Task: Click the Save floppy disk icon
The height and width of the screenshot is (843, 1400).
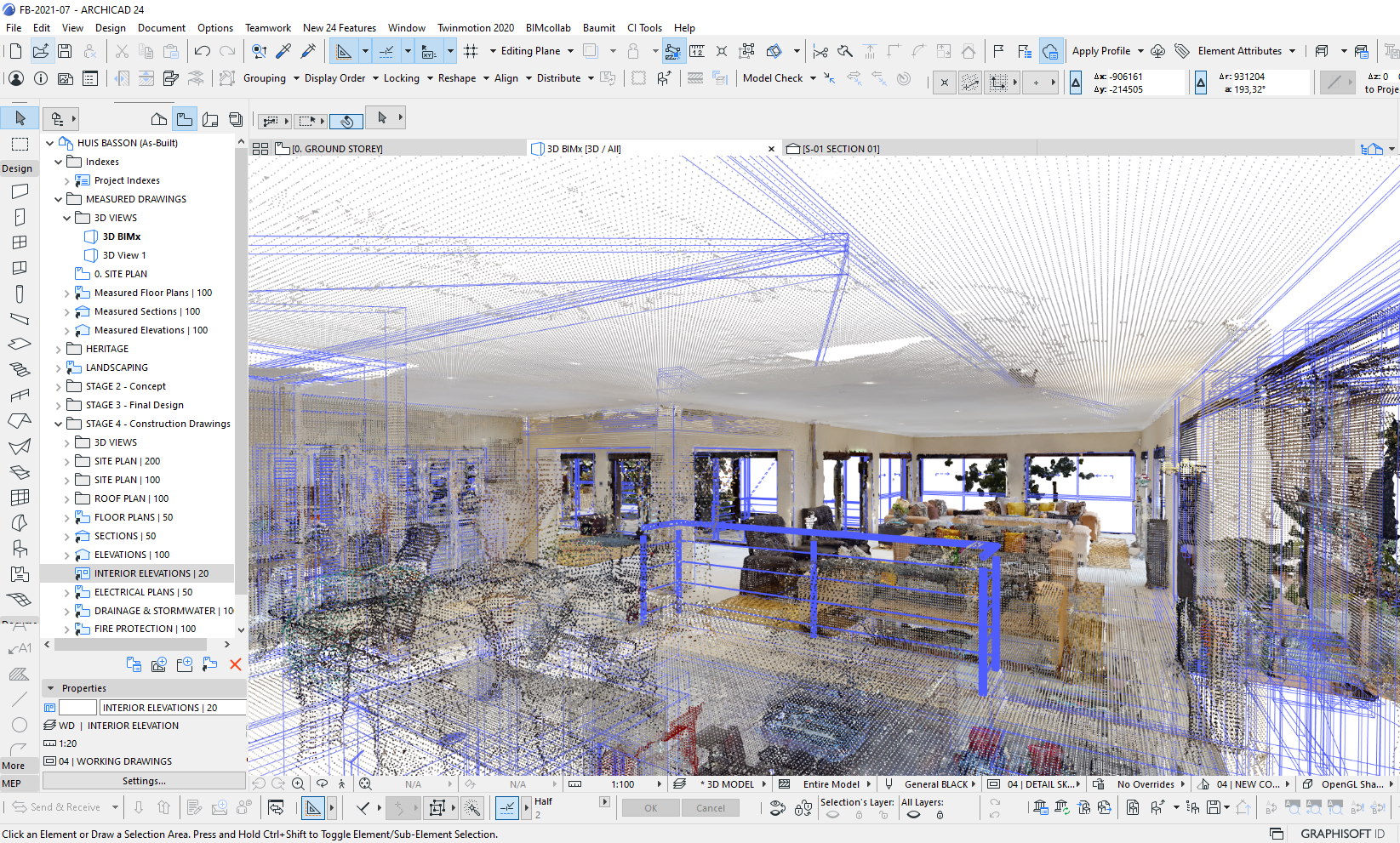Action: (65, 51)
